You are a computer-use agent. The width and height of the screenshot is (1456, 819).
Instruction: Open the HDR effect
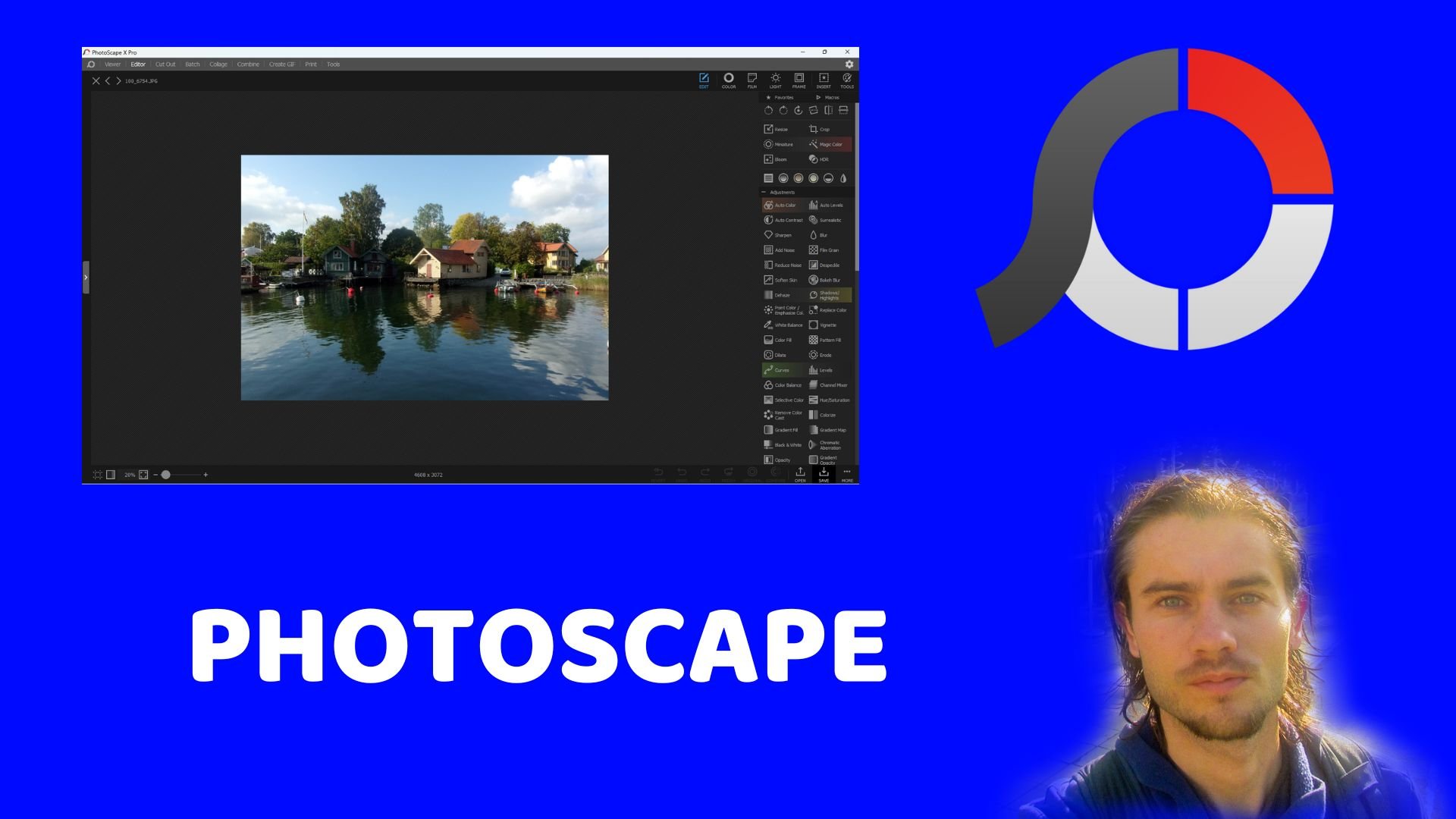click(819, 159)
